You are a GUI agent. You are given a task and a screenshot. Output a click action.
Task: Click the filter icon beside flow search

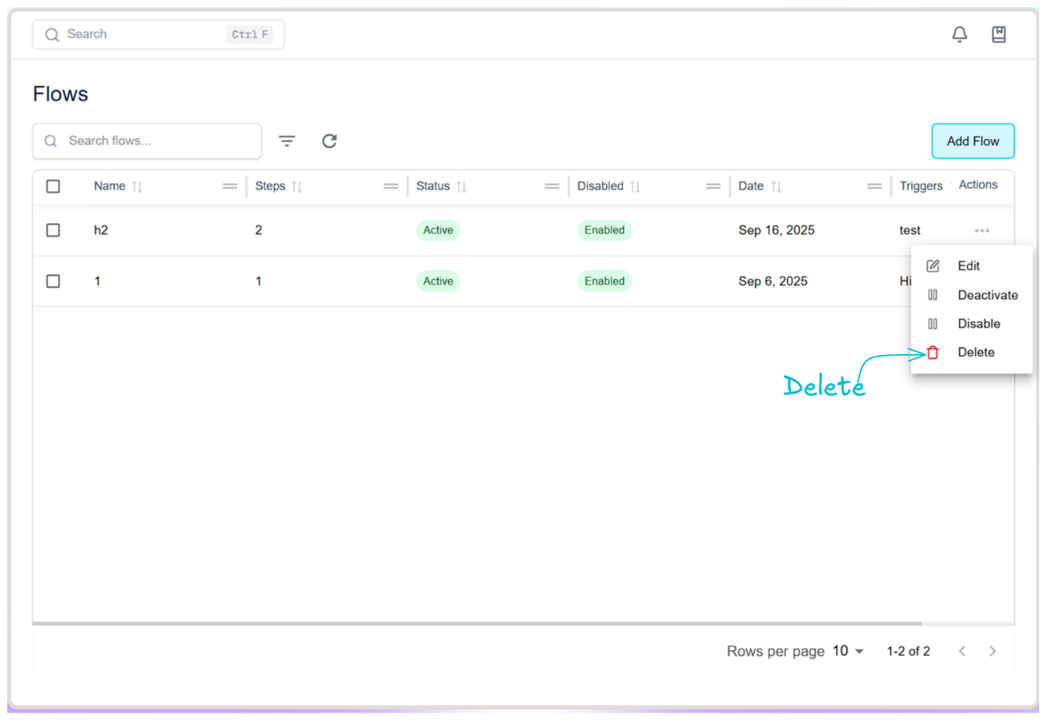point(287,141)
